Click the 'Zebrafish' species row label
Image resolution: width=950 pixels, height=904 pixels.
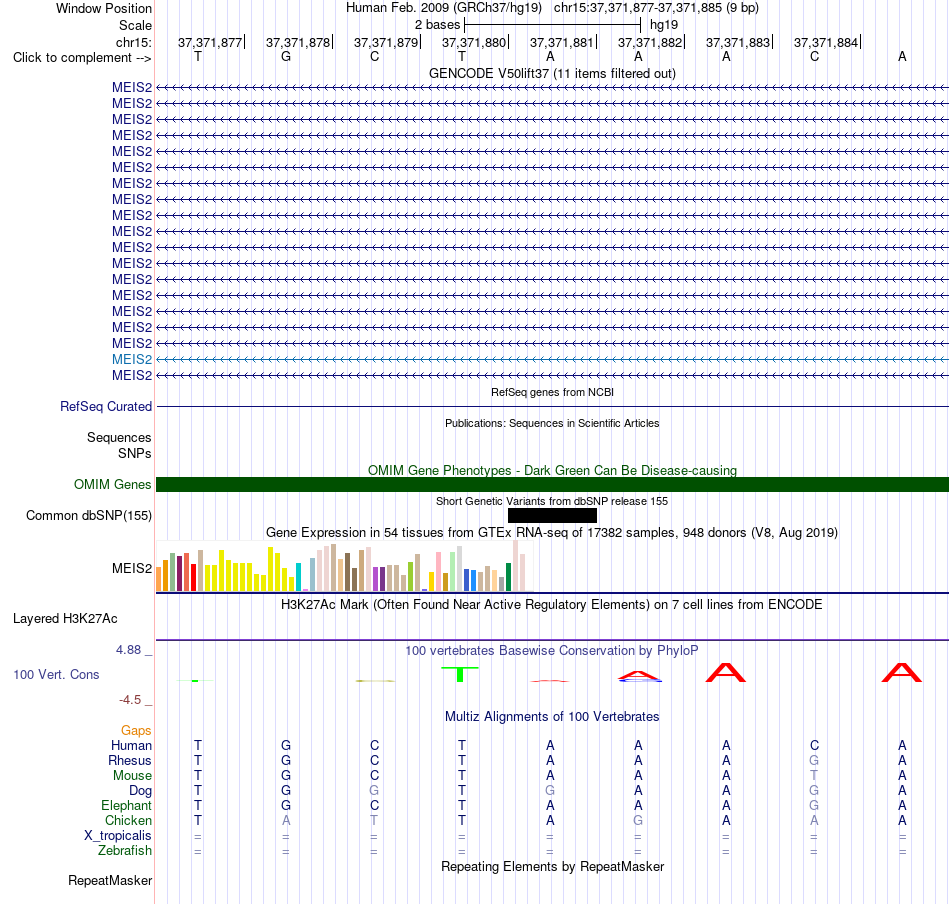tap(125, 851)
